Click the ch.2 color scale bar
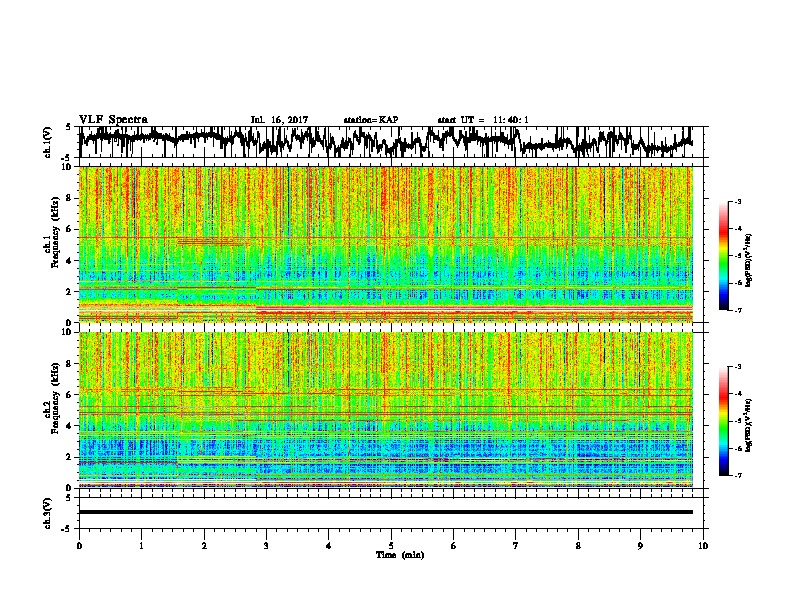Image resolution: width=792 pixels, height=612 pixels. click(x=723, y=421)
